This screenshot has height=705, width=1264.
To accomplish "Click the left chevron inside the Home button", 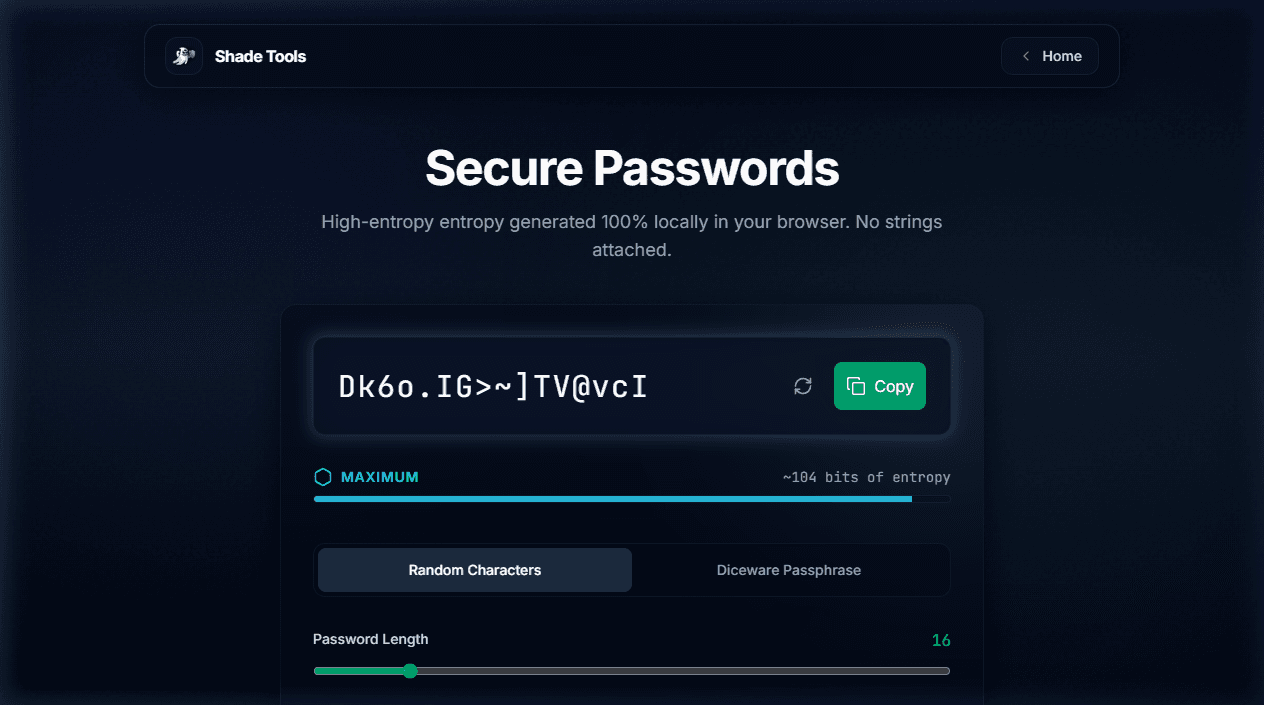I will (1025, 56).
